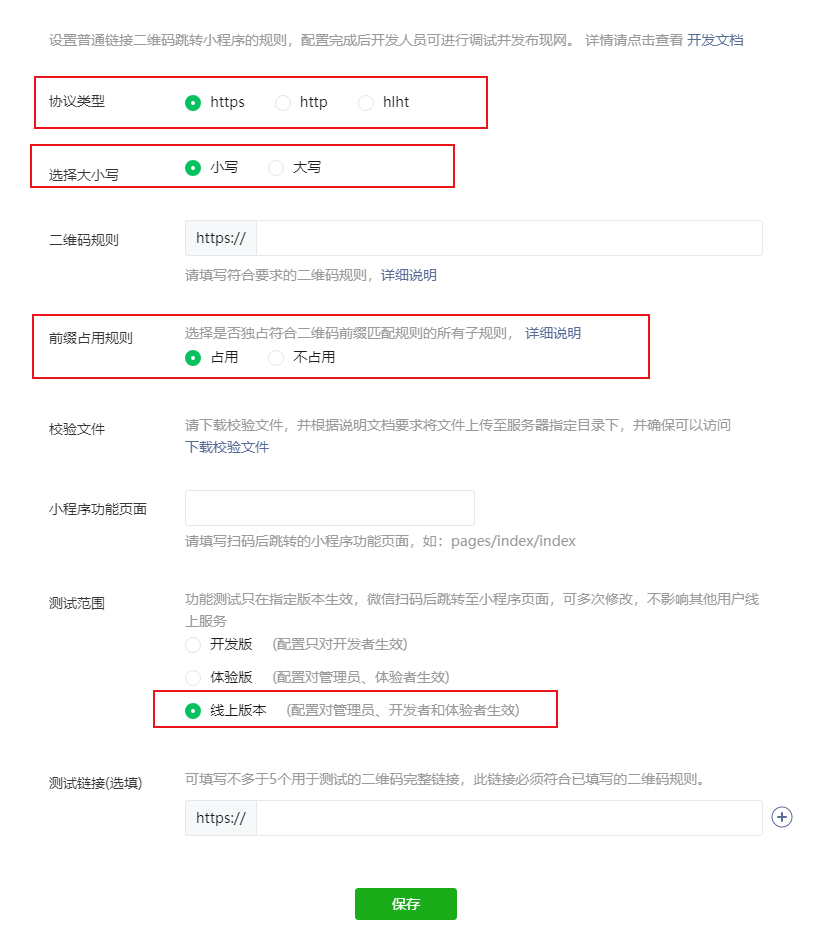
Task: Click the 选择大小写 label
Action: (83, 175)
